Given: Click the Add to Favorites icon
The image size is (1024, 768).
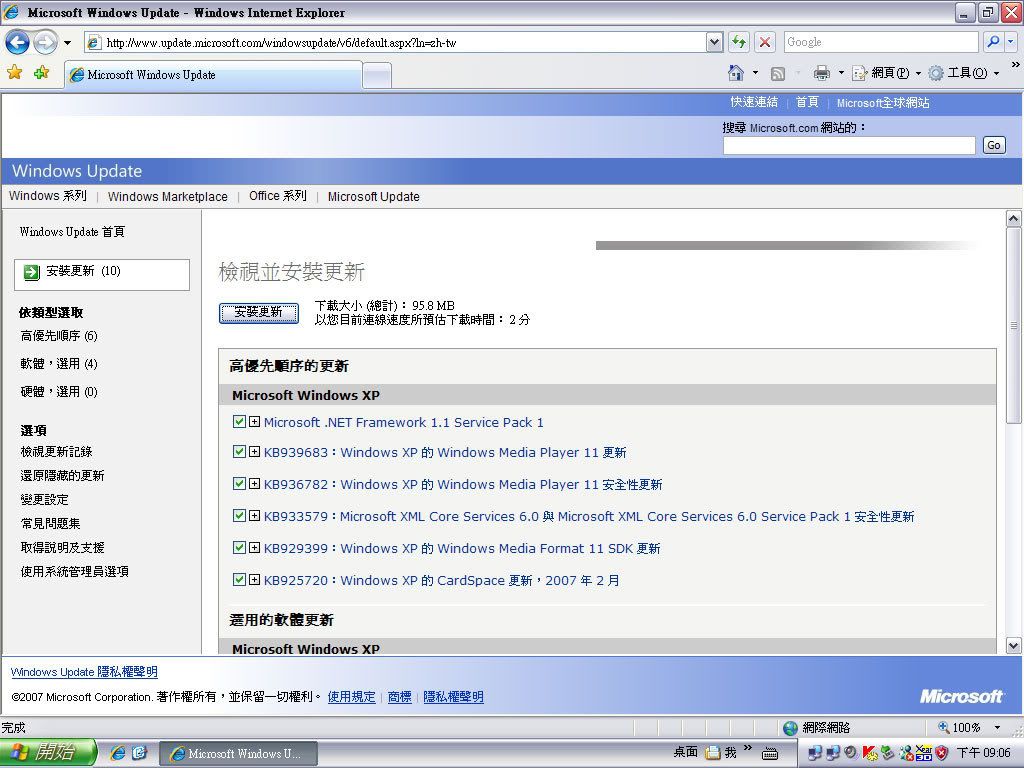Looking at the screenshot, I should click(x=41, y=73).
